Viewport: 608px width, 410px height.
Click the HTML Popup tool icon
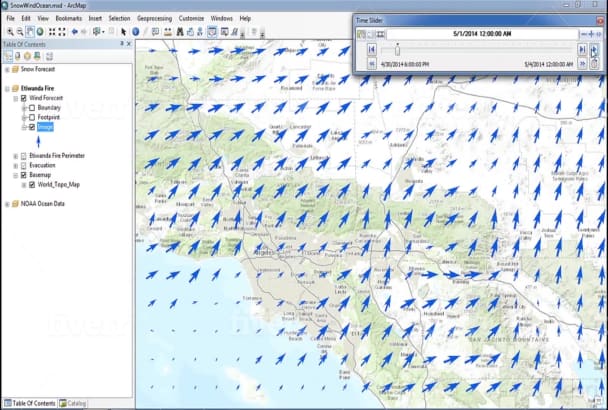click(x=155, y=32)
